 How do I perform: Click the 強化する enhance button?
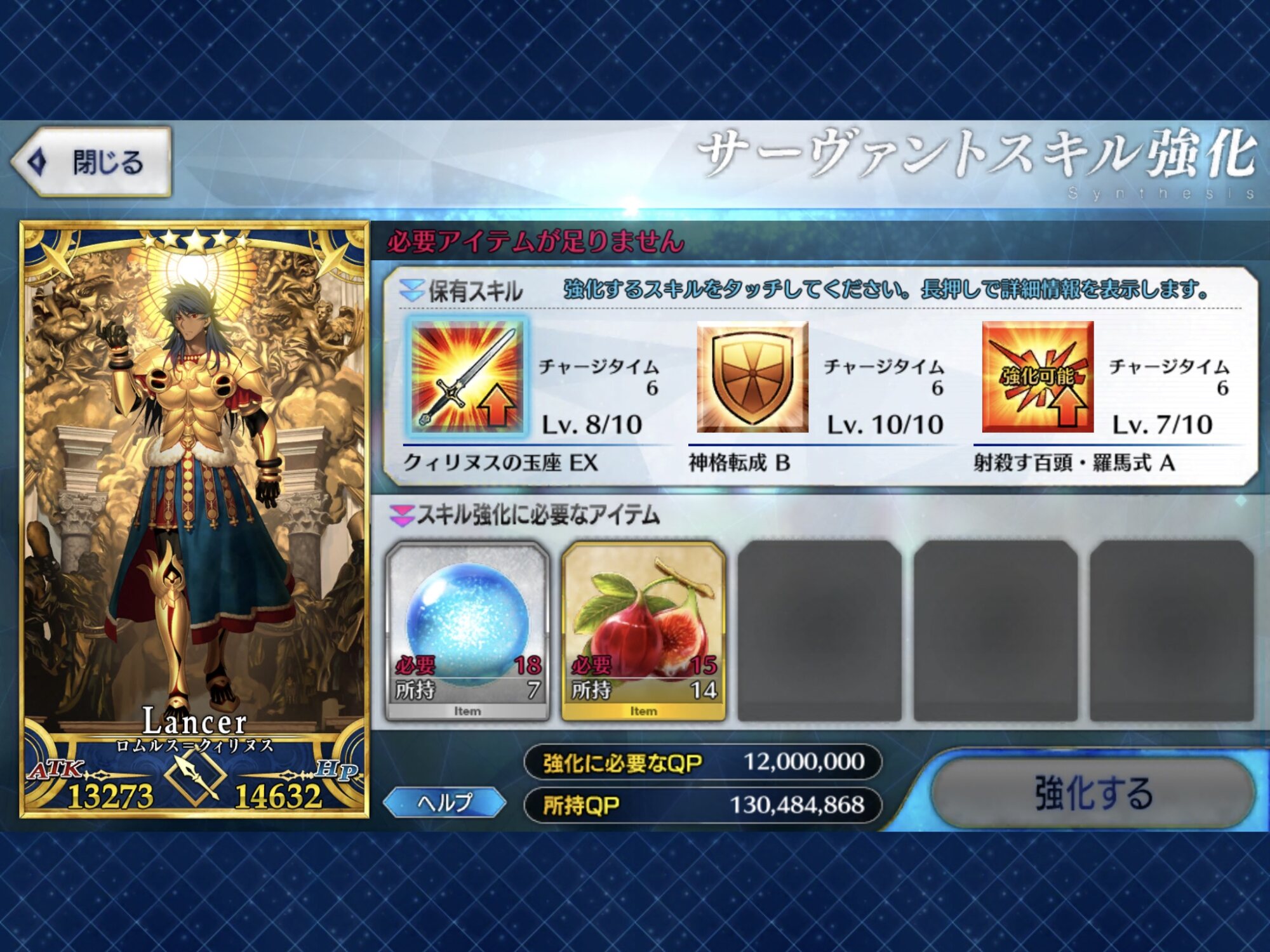1093,793
